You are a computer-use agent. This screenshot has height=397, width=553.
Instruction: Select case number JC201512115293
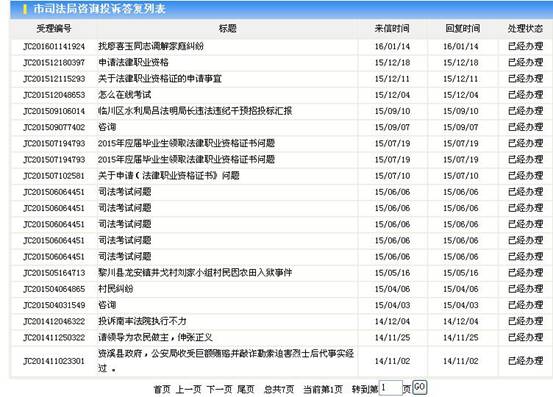(x=54, y=79)
